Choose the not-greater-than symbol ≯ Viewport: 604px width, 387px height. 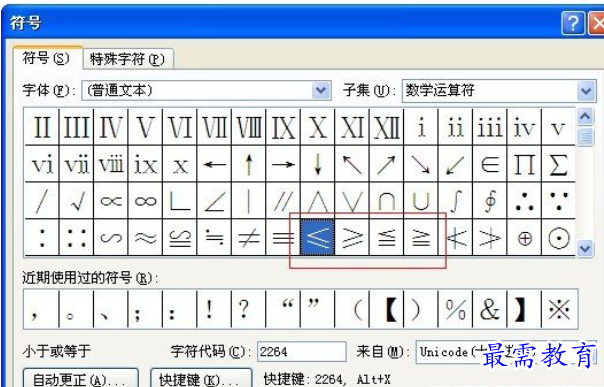pyautogui.click(x=490, y=237)
